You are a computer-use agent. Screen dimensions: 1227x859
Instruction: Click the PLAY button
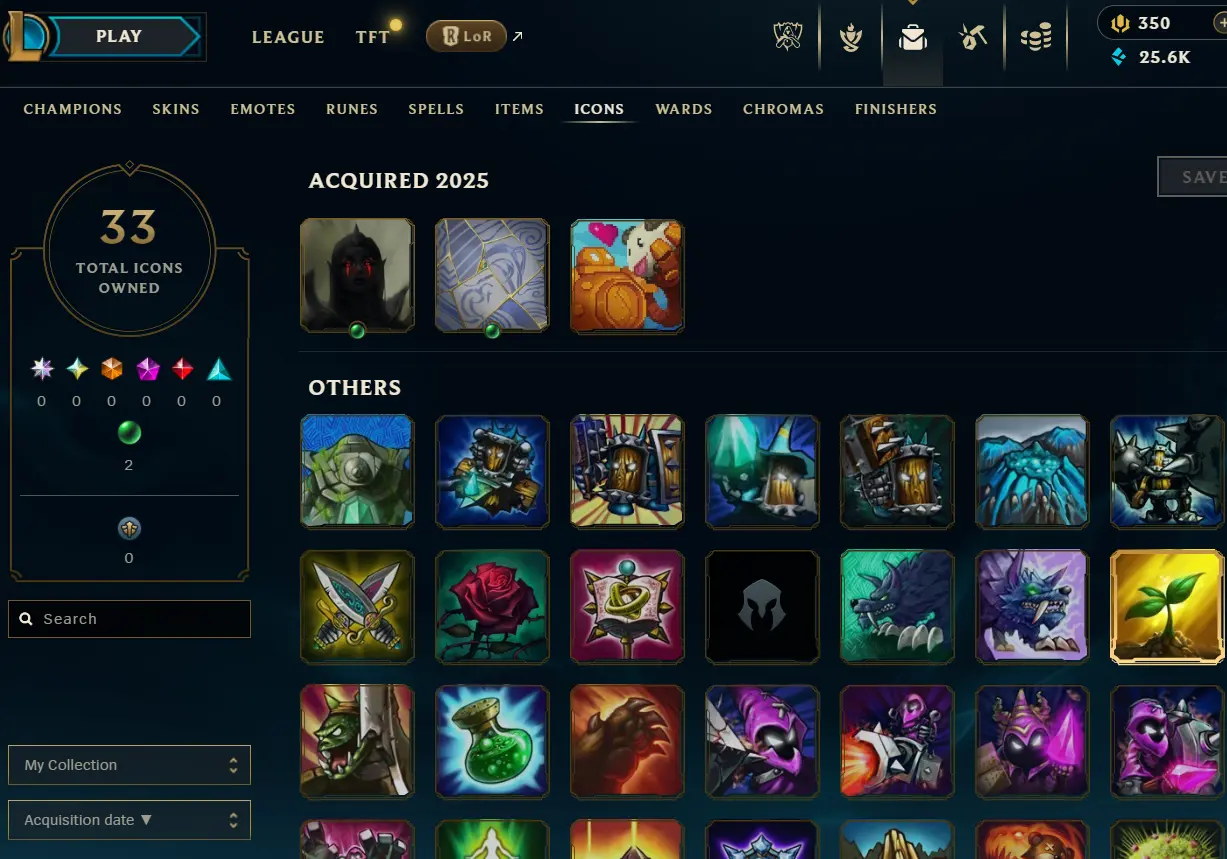(120, 37)
